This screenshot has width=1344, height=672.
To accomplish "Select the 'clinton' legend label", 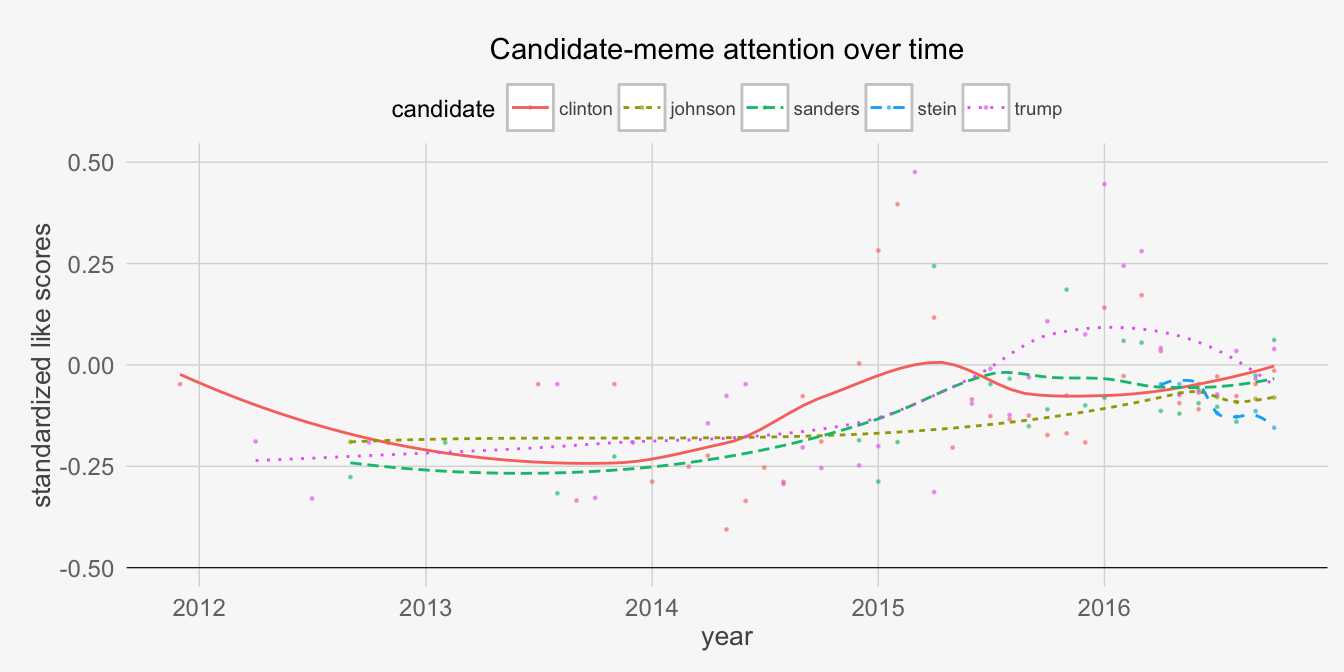I will pos(585,109).
